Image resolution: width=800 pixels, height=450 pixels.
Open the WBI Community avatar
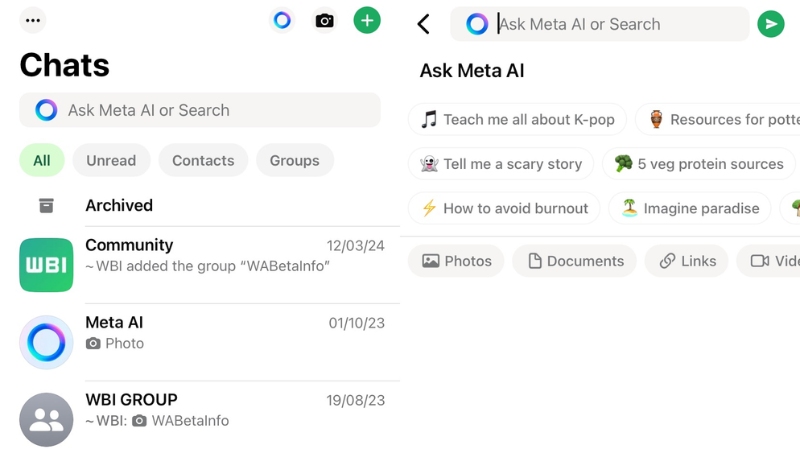pyautogui.click(x=46, y=265)
